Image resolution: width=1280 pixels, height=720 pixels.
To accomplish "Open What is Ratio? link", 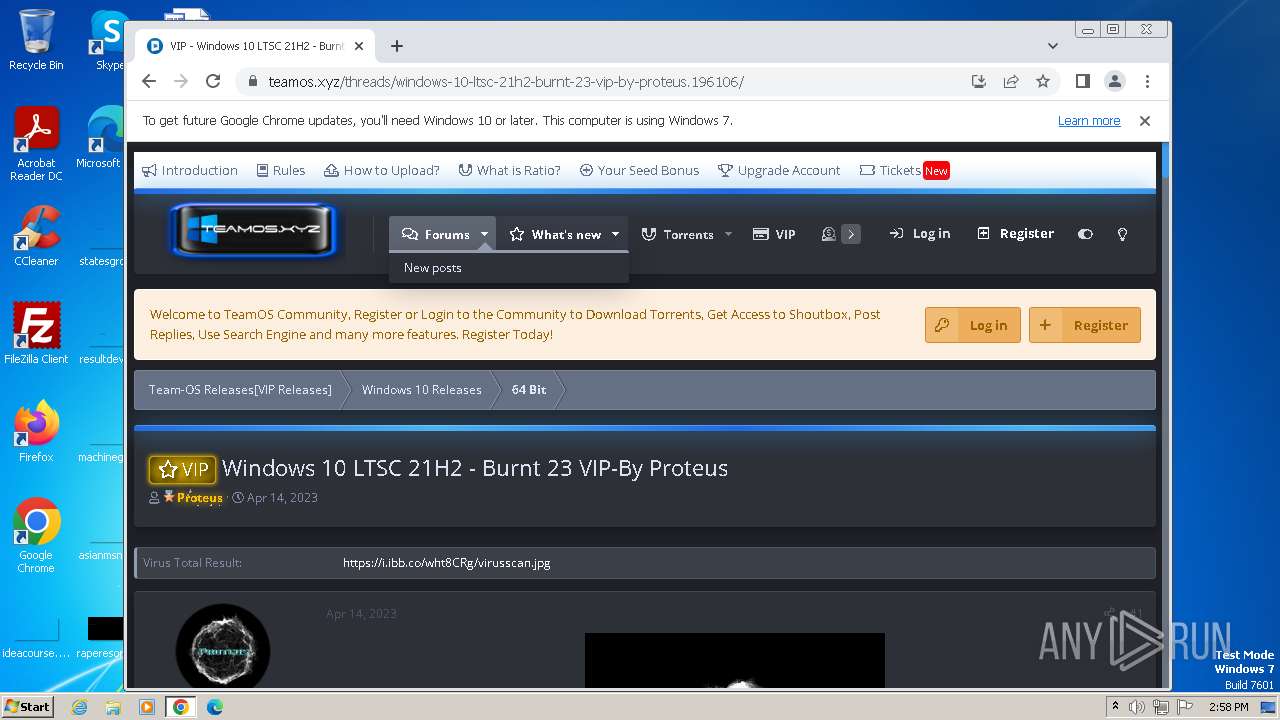I will click(509, 170).
